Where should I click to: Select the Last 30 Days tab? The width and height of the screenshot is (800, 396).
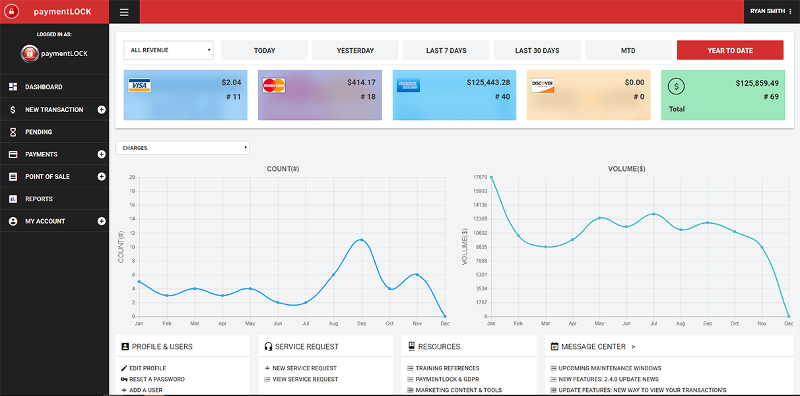[537, 51]
